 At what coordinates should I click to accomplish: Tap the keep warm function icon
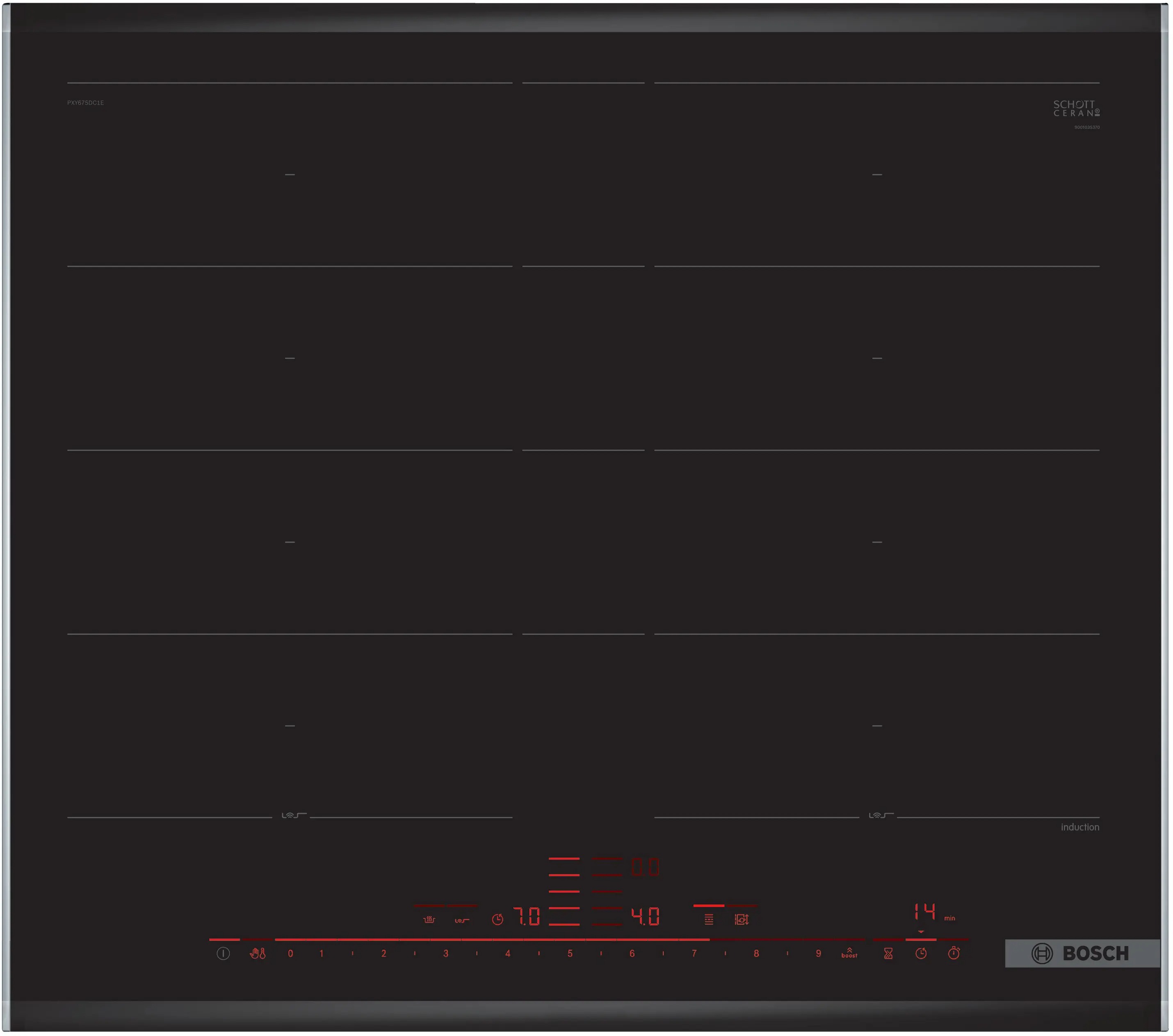[429, 920]
